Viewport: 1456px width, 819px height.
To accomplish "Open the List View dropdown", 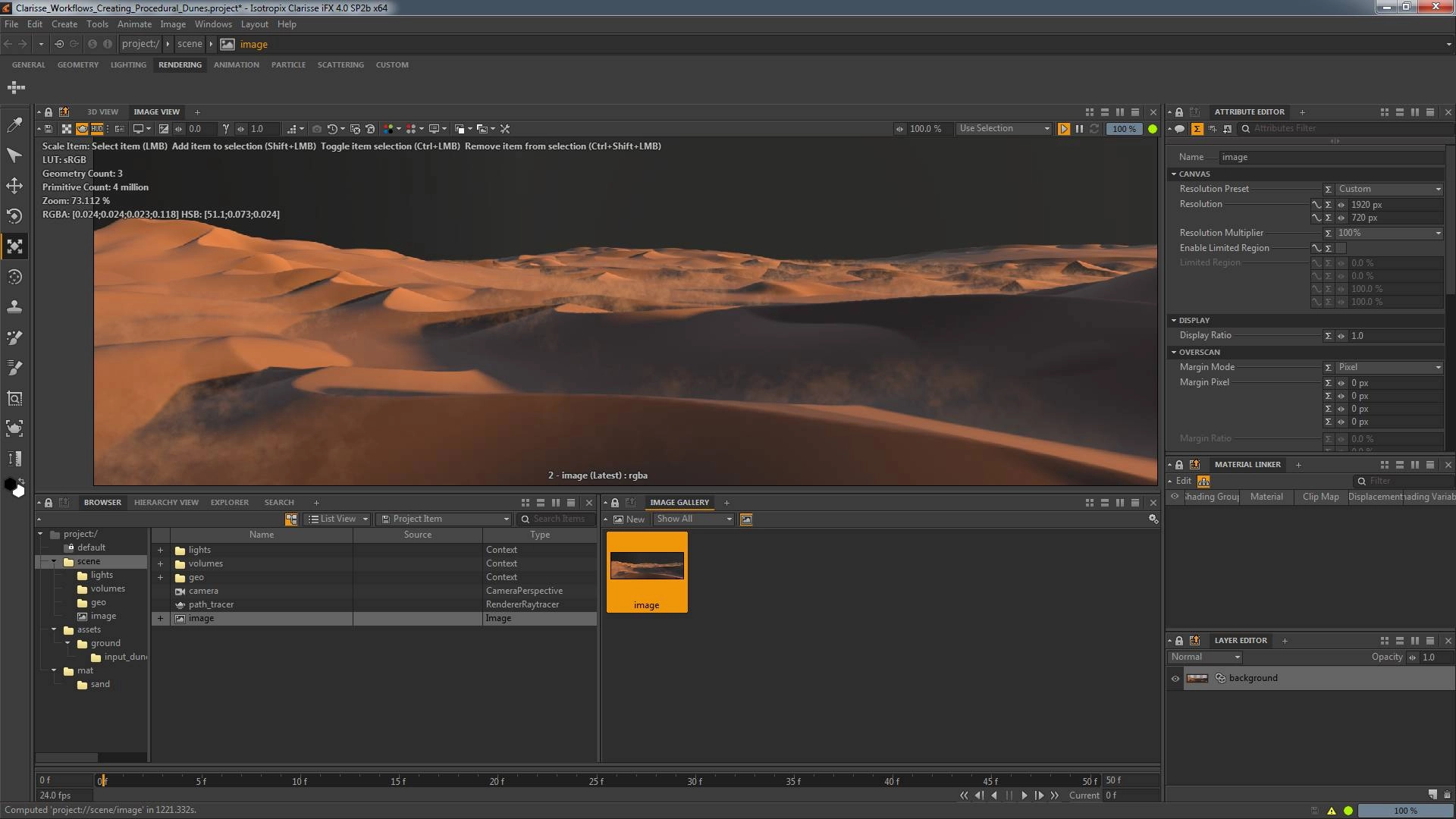I will tap(337, 519).
